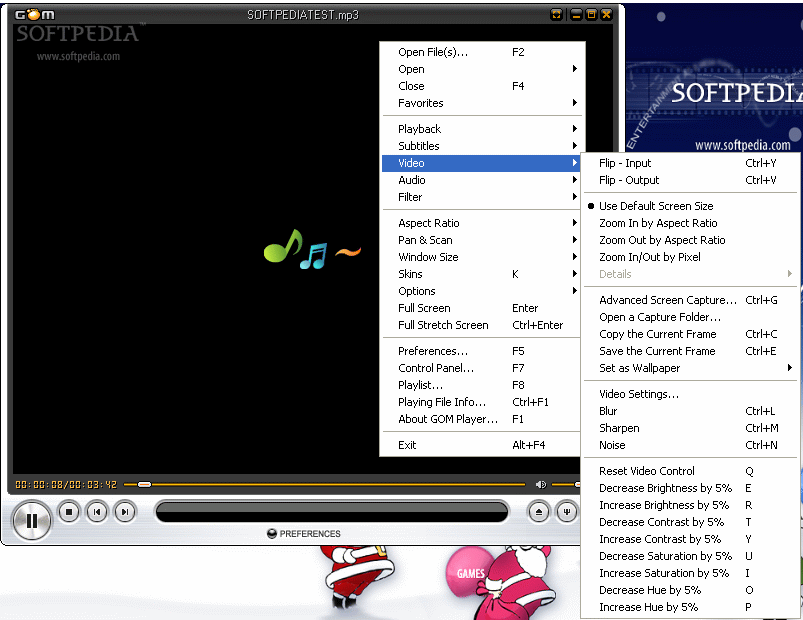Open Preferences... from the context menu
Viewport: 803px width, 620px height.
click(481, 351)
